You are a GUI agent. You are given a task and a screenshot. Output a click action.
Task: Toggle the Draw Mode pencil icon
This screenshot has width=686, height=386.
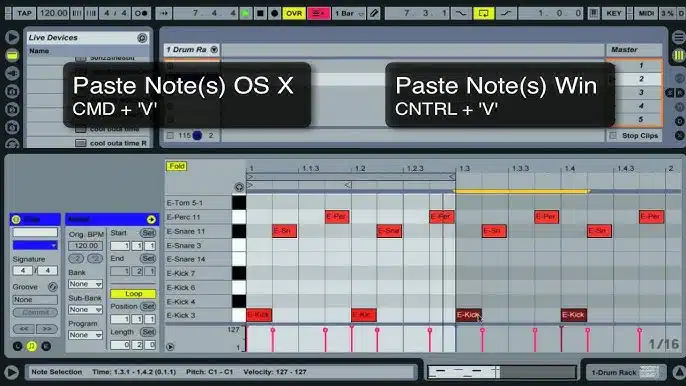pos(374,13)
